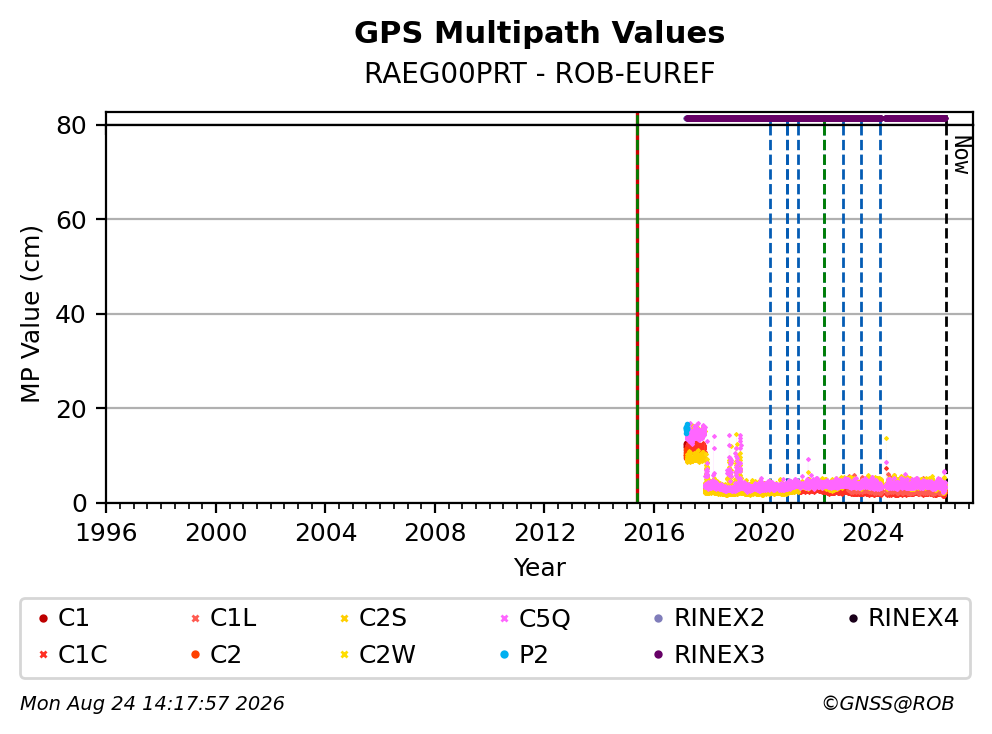This screenshot has height=734, width=992.
Task: Click the 2020 x-axis tick label
Action: click(763, 533)
